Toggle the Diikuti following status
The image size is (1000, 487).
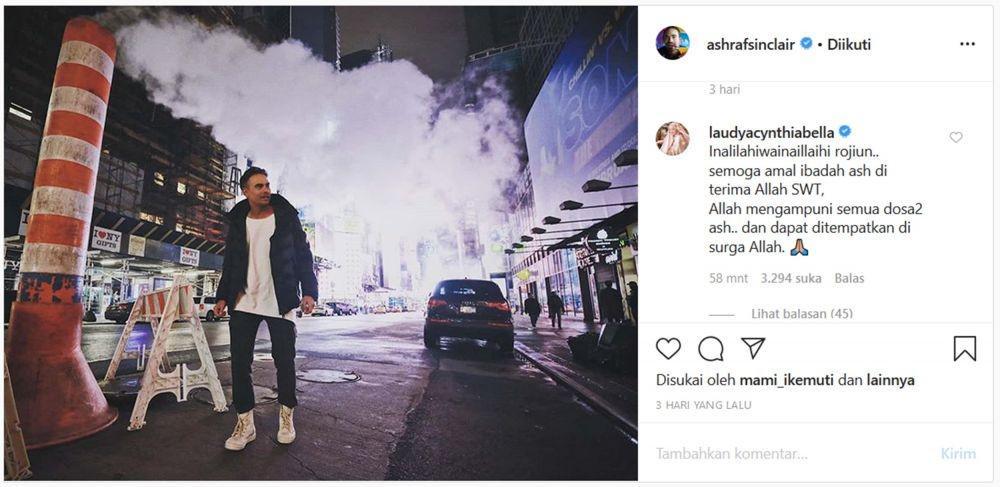(x=849, y=44)
